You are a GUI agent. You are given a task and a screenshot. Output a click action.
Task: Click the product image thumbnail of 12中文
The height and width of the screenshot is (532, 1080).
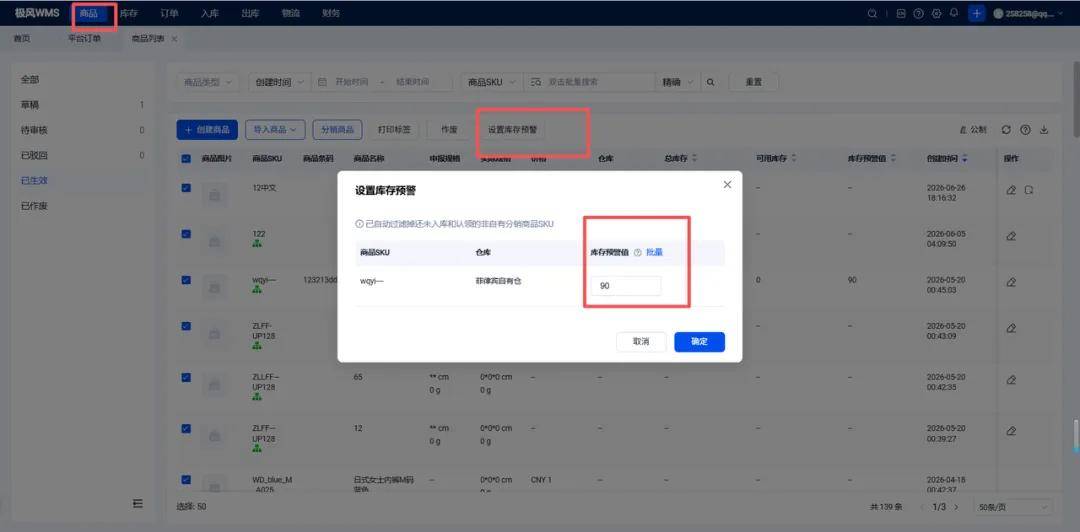click(x=214, y=196)
